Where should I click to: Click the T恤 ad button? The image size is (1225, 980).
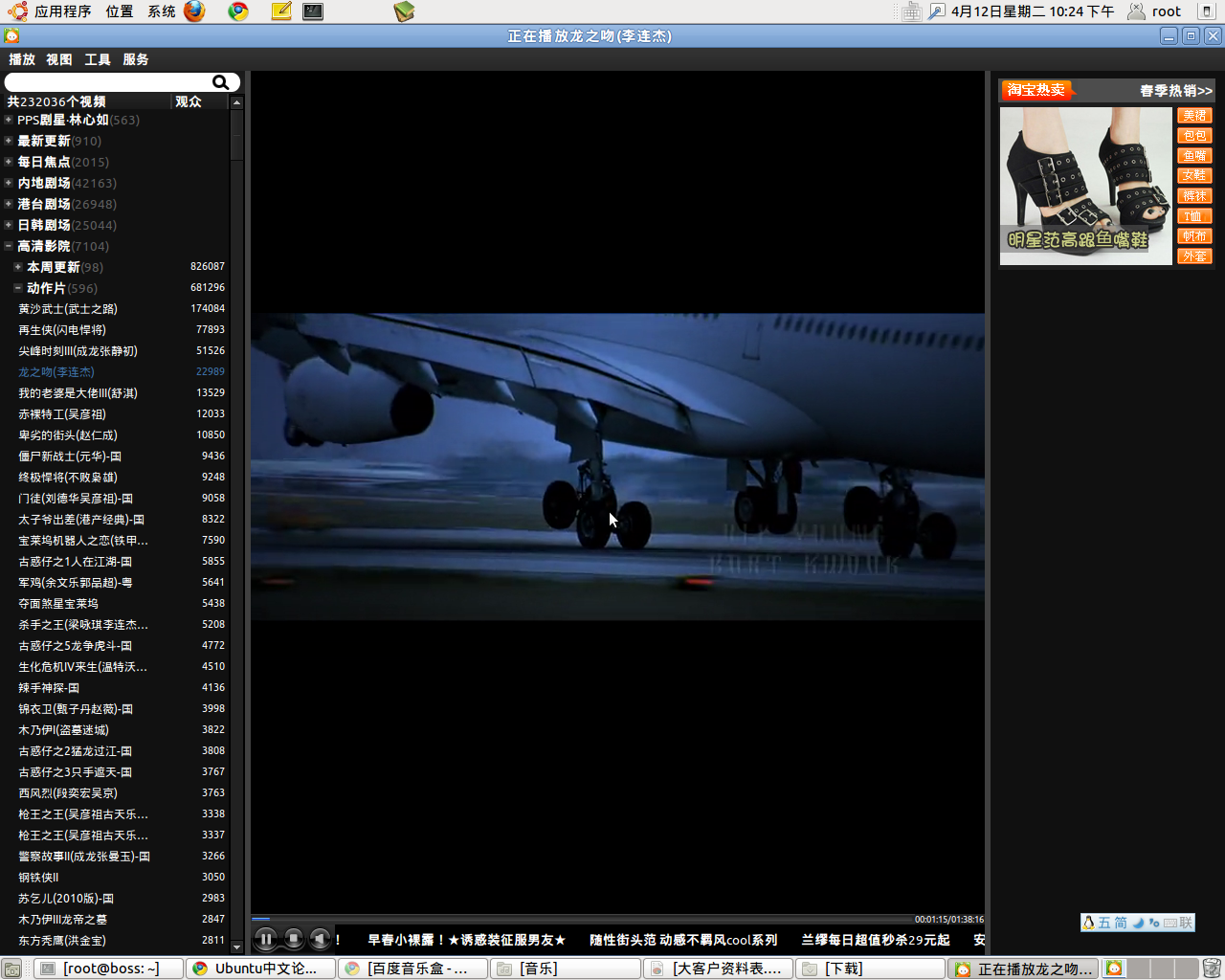point(1194,215)
